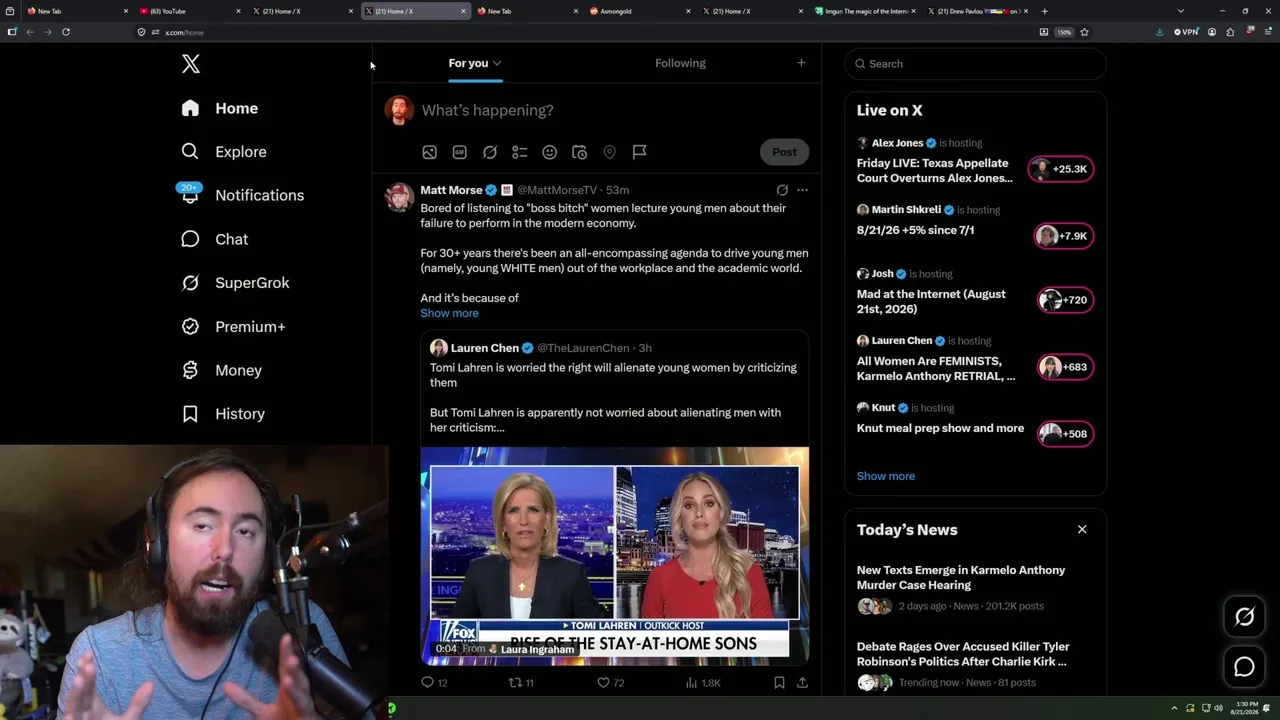Open Money in sidebar

(222, 370)
